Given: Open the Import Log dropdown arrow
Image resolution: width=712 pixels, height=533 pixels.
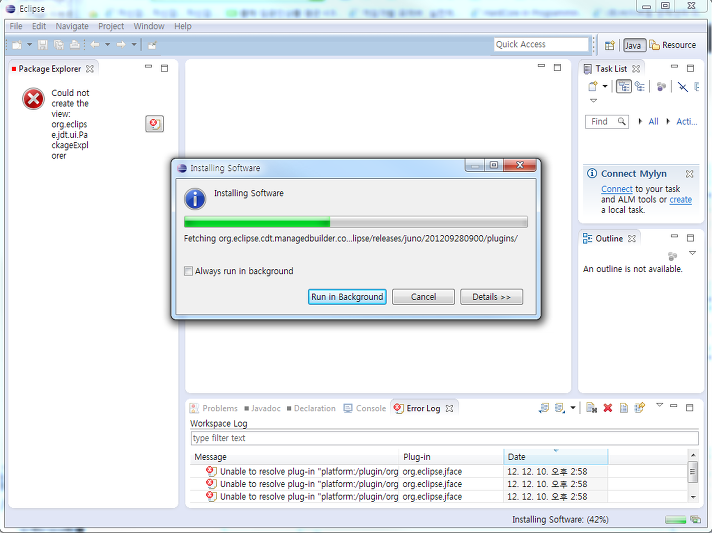Looking at the screenshot, I should point(573,408).
